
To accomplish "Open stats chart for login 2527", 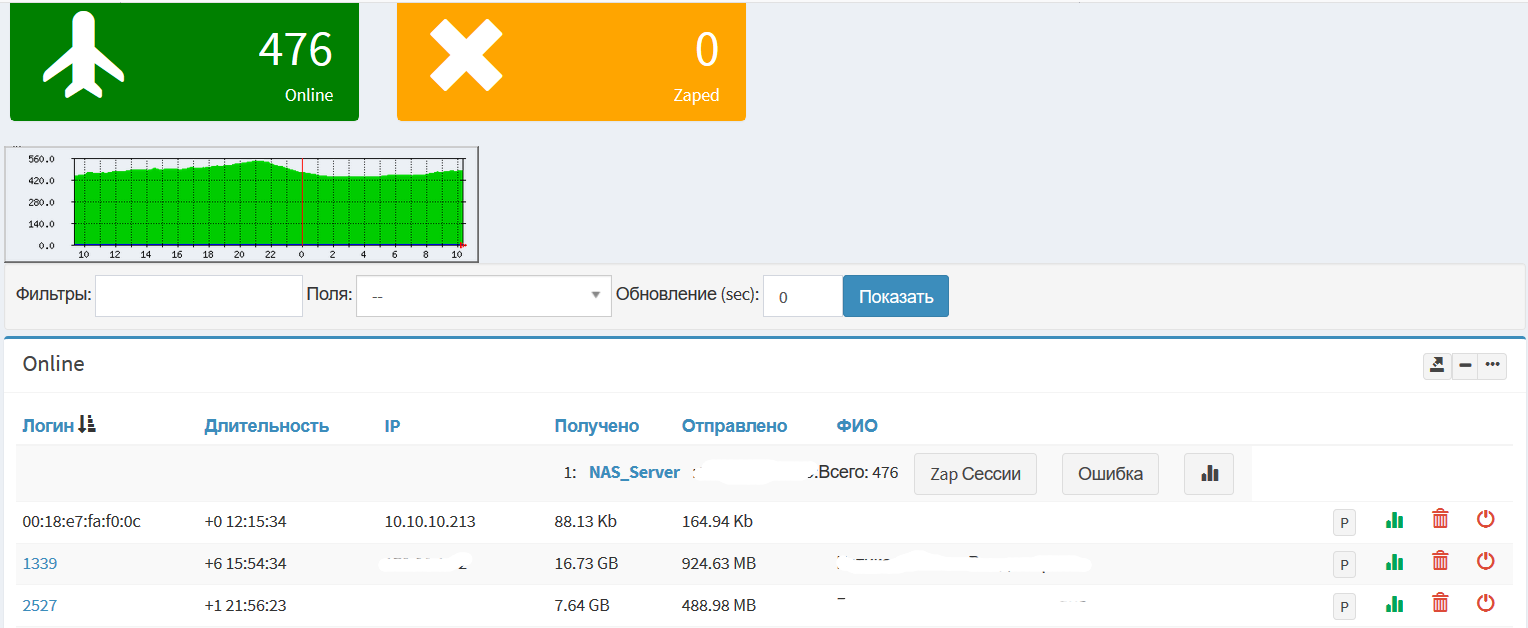I will [1394, 604].
